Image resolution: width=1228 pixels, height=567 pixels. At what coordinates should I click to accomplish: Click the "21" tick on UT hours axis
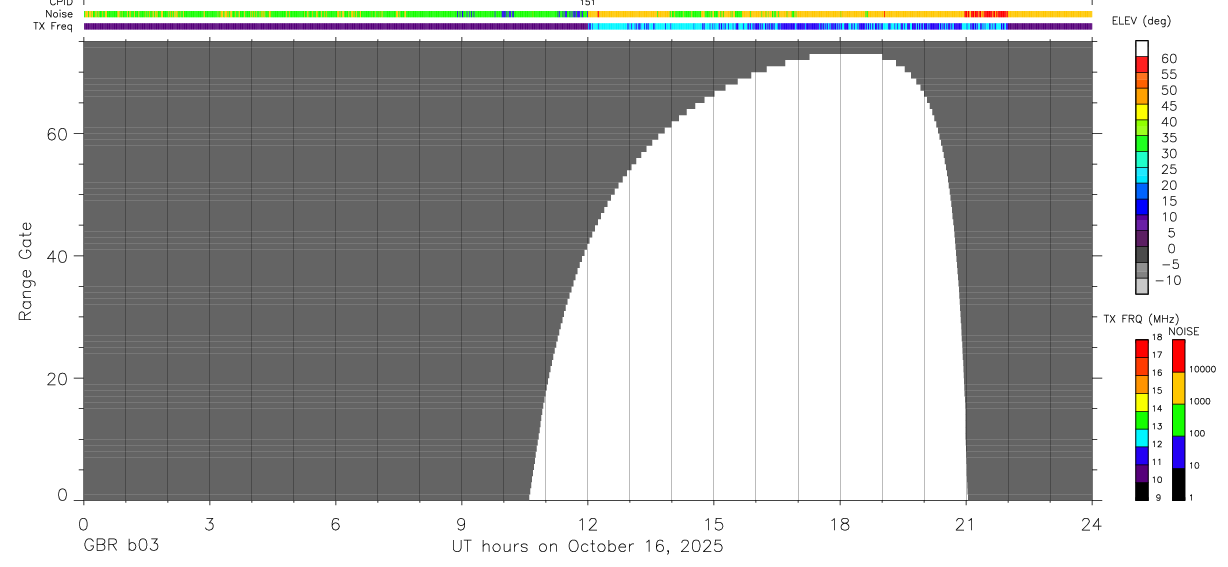coord(966,523)
